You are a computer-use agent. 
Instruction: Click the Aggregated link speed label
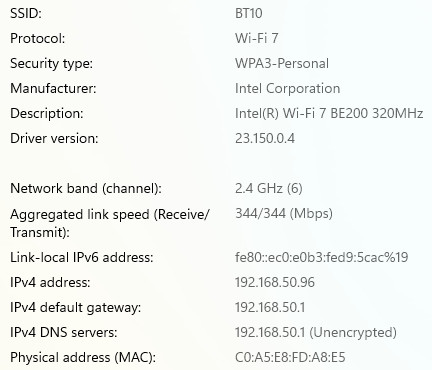pyautogui.click(x=110, y=223)
